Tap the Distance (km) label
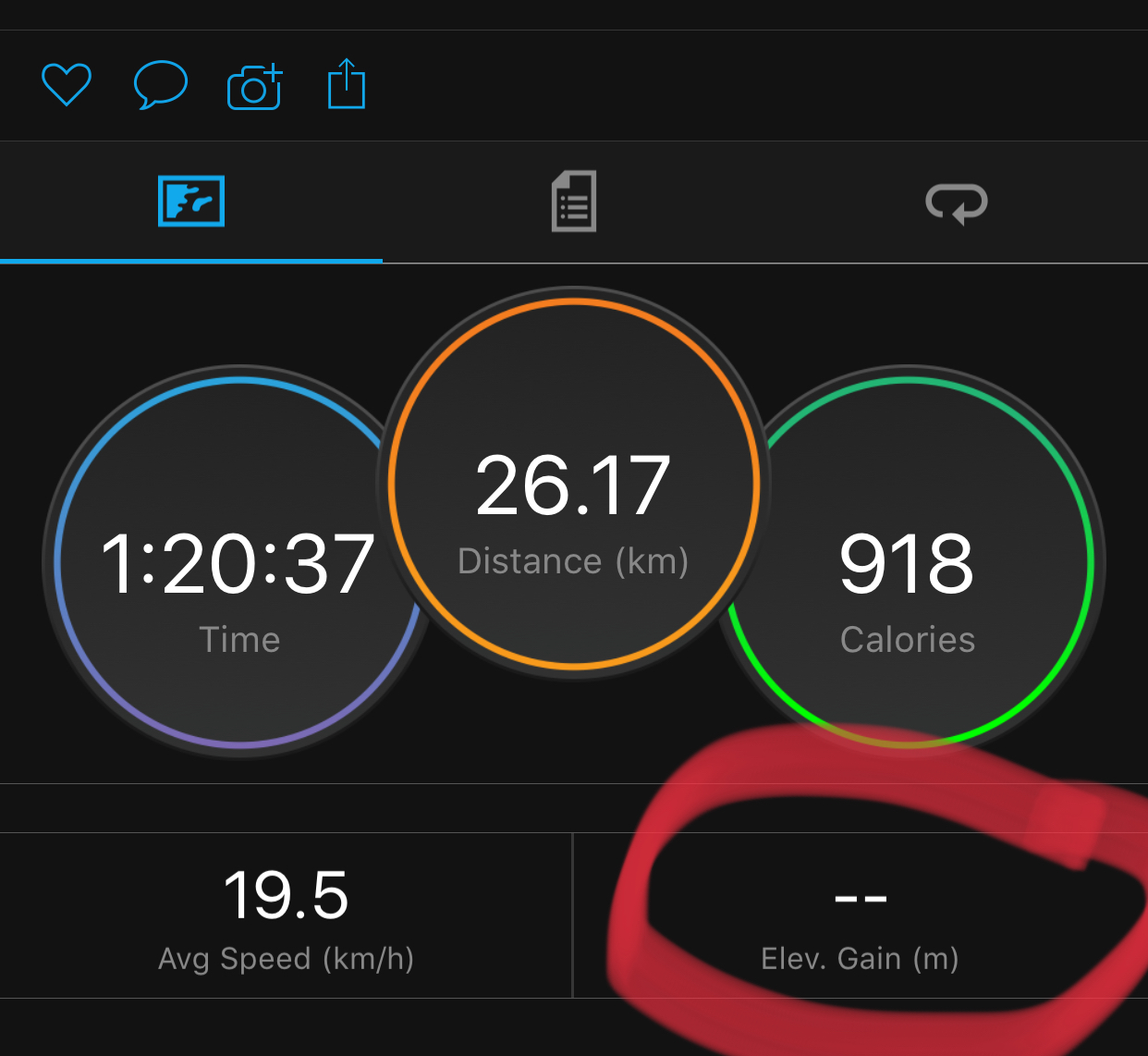The height and width of the screenshot is (1056, 1148). [x=573, y=561]
